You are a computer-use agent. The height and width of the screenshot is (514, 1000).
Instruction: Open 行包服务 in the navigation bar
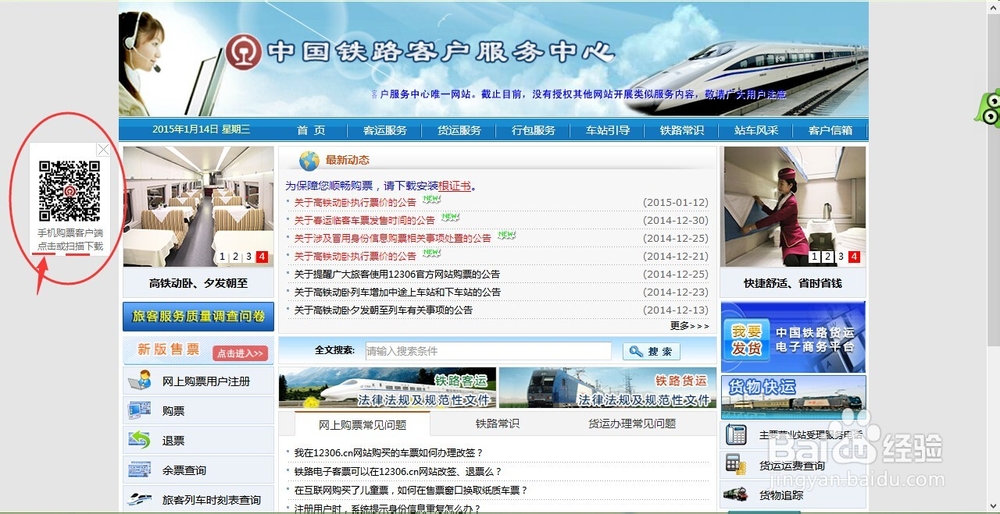[533, 130]
